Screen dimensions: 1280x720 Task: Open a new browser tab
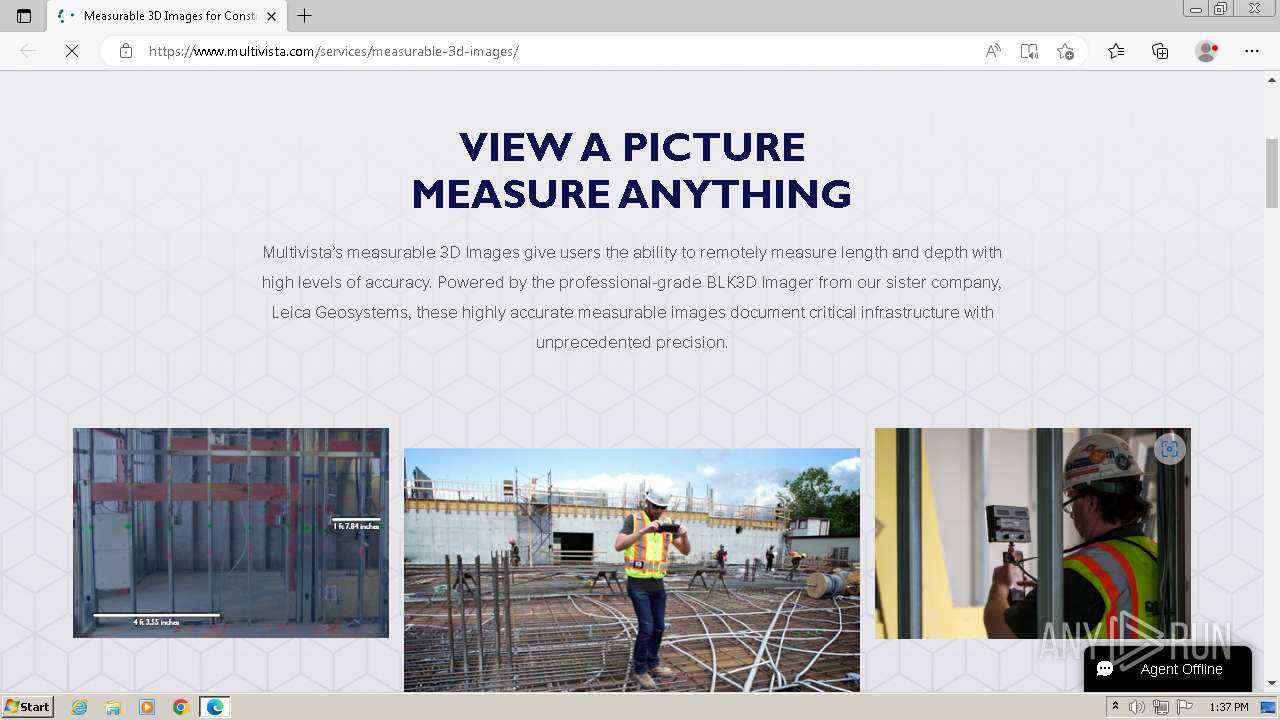pyautogui.click(x=305, y=16)
